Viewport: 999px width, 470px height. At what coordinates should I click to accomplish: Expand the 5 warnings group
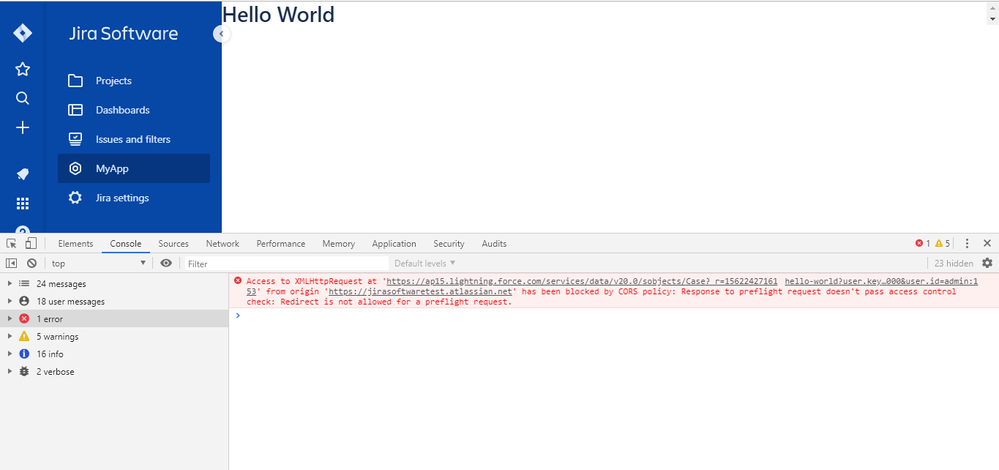pos(10,336)
